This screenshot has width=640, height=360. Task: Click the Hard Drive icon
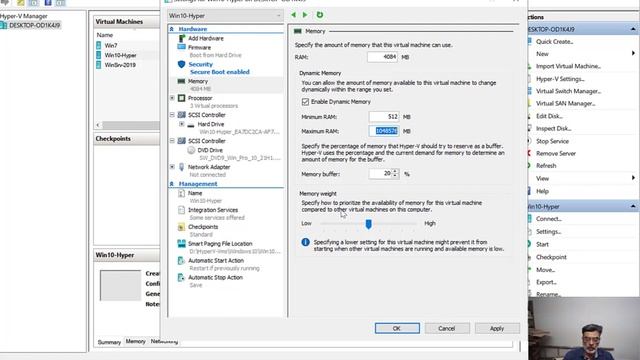191,124
